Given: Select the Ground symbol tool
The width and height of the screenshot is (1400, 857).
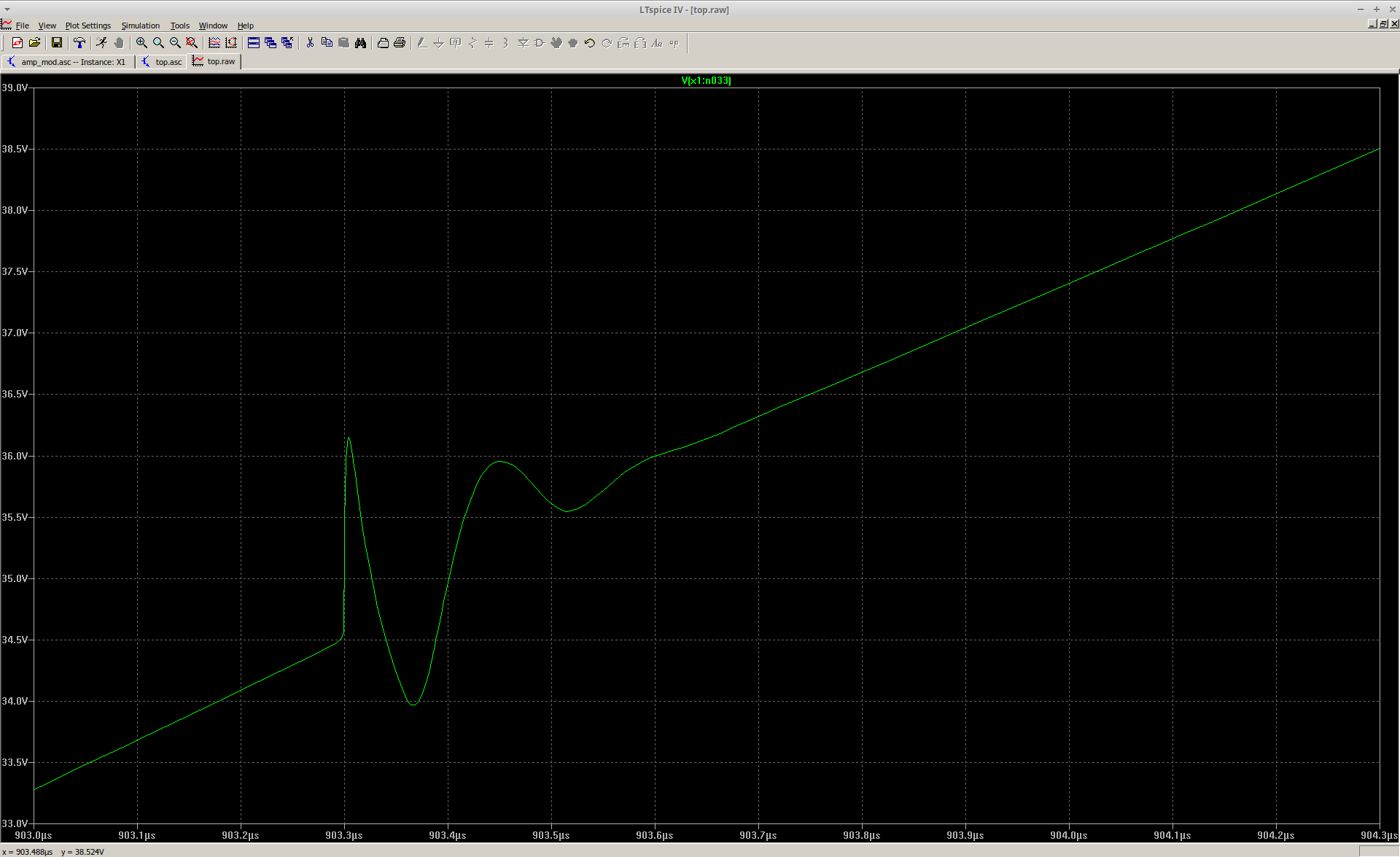Looking at the screenshot, I should pyautogui.click(x=439, y=43).
